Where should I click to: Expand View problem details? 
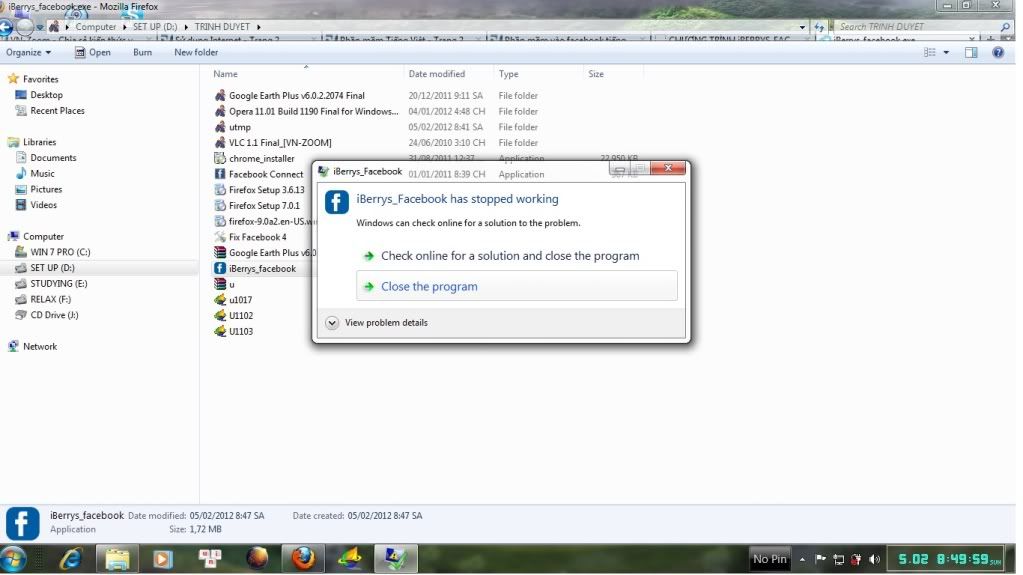point(377,322)
